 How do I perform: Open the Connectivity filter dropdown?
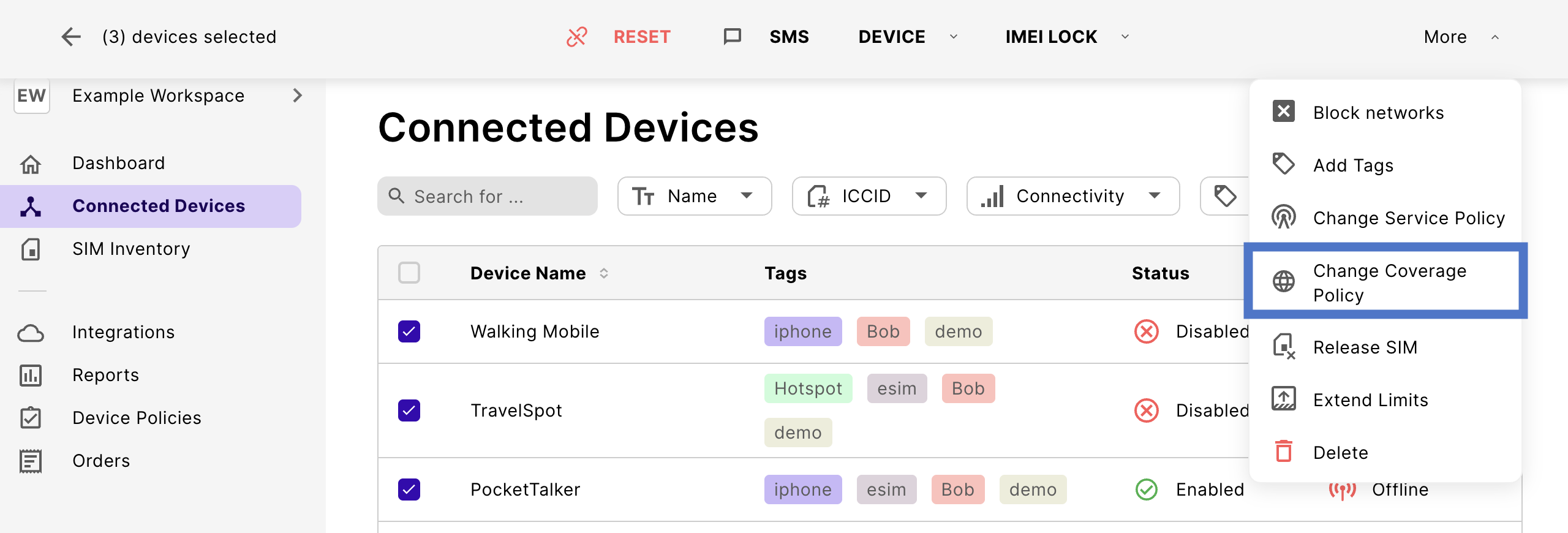1072,196
